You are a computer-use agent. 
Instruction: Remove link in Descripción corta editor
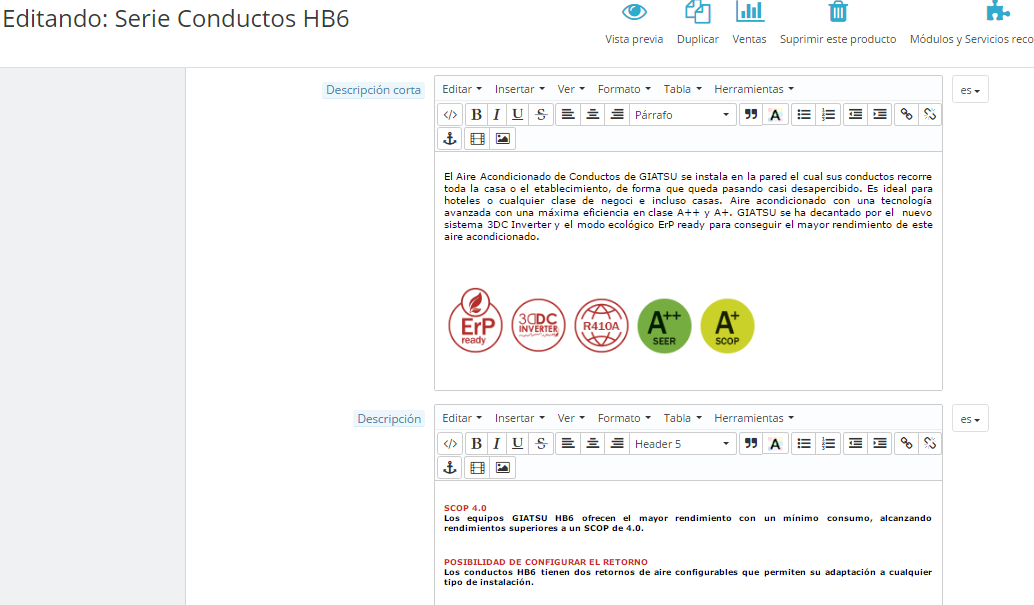930,115
